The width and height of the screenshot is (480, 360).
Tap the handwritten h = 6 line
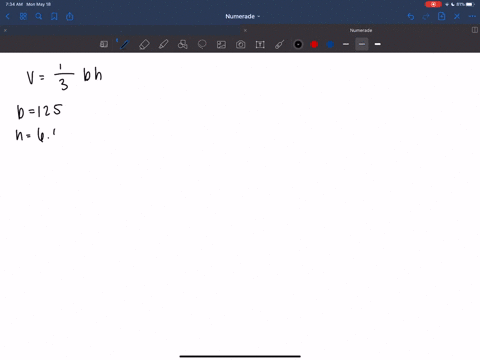[36, 135]
